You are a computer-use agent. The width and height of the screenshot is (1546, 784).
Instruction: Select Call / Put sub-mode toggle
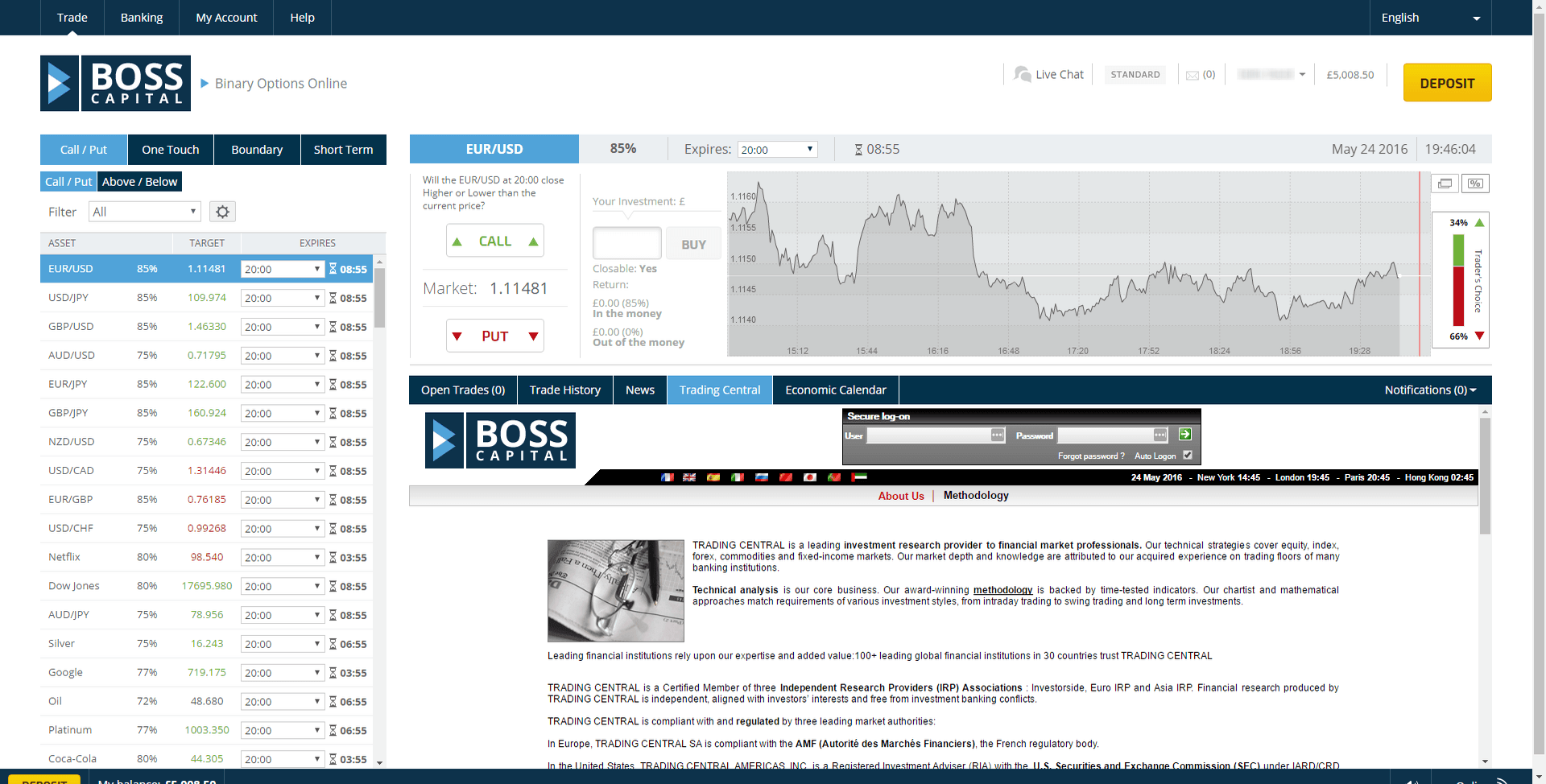(68, 182)
